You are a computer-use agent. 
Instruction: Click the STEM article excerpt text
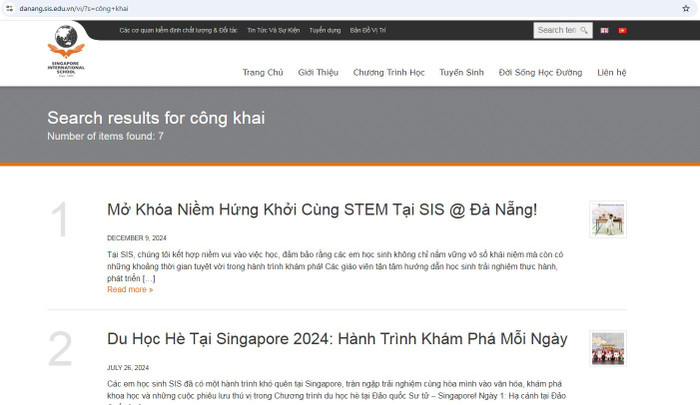coord(335,266)
